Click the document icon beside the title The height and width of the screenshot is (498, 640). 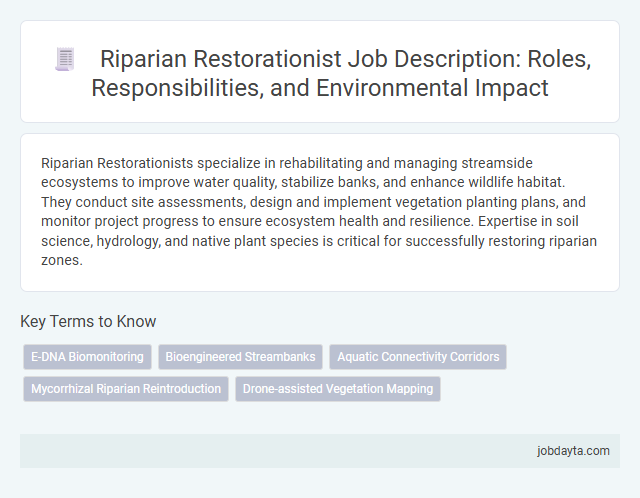[65, 59]
